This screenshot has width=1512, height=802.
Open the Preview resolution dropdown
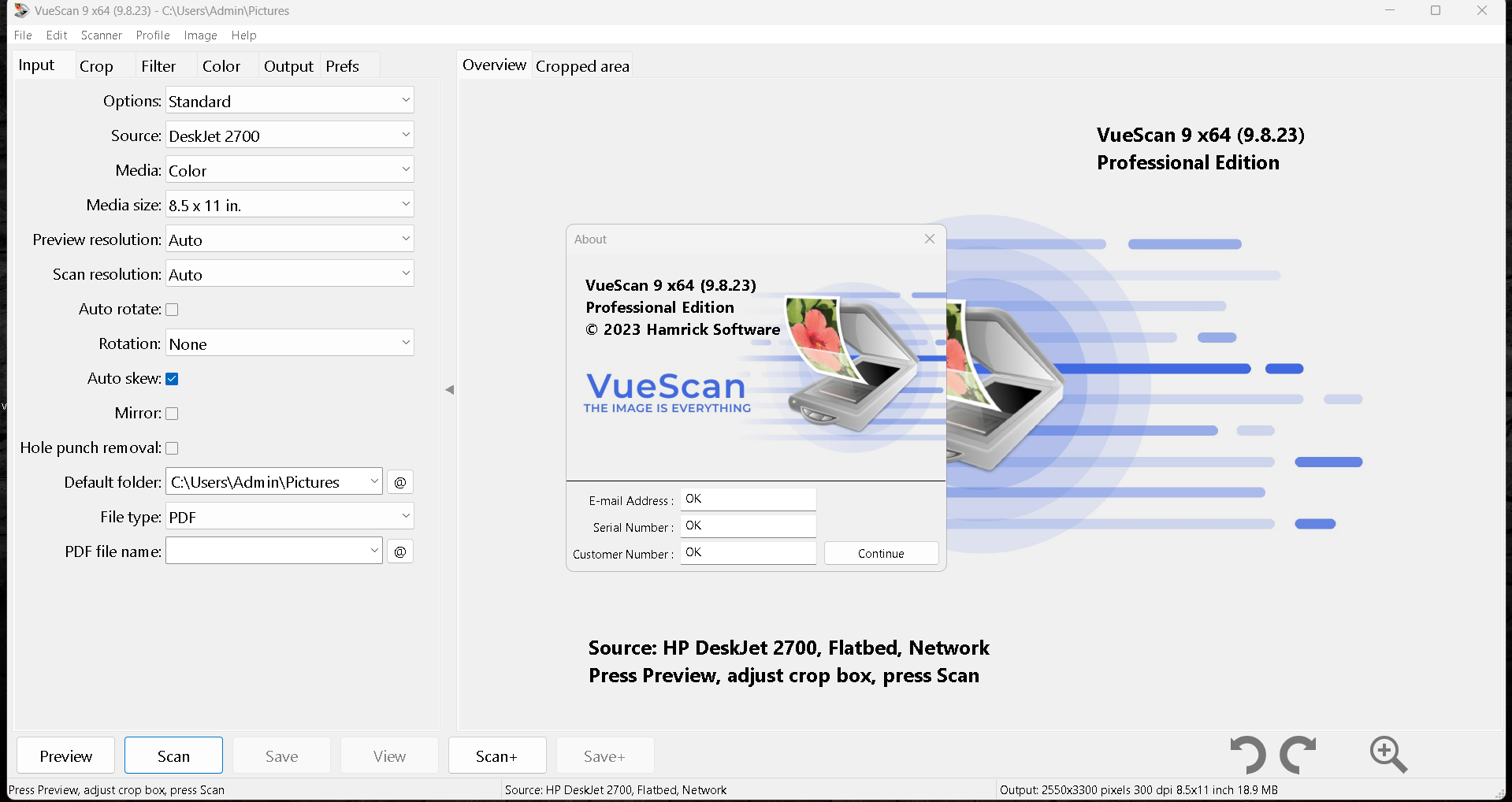(x=290, y=239)
